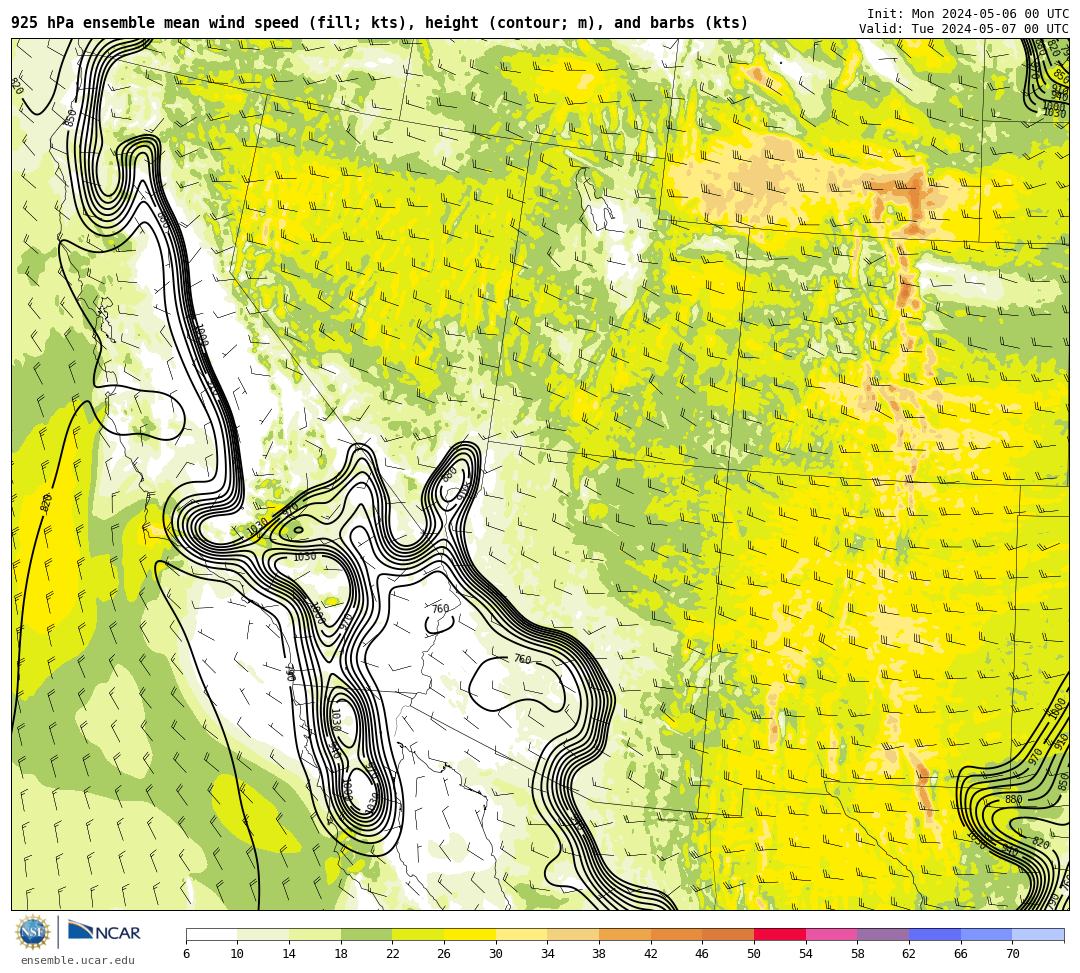Click the colorbar tick label 30
Viewport: 1080px width, 973px height.
496,954
